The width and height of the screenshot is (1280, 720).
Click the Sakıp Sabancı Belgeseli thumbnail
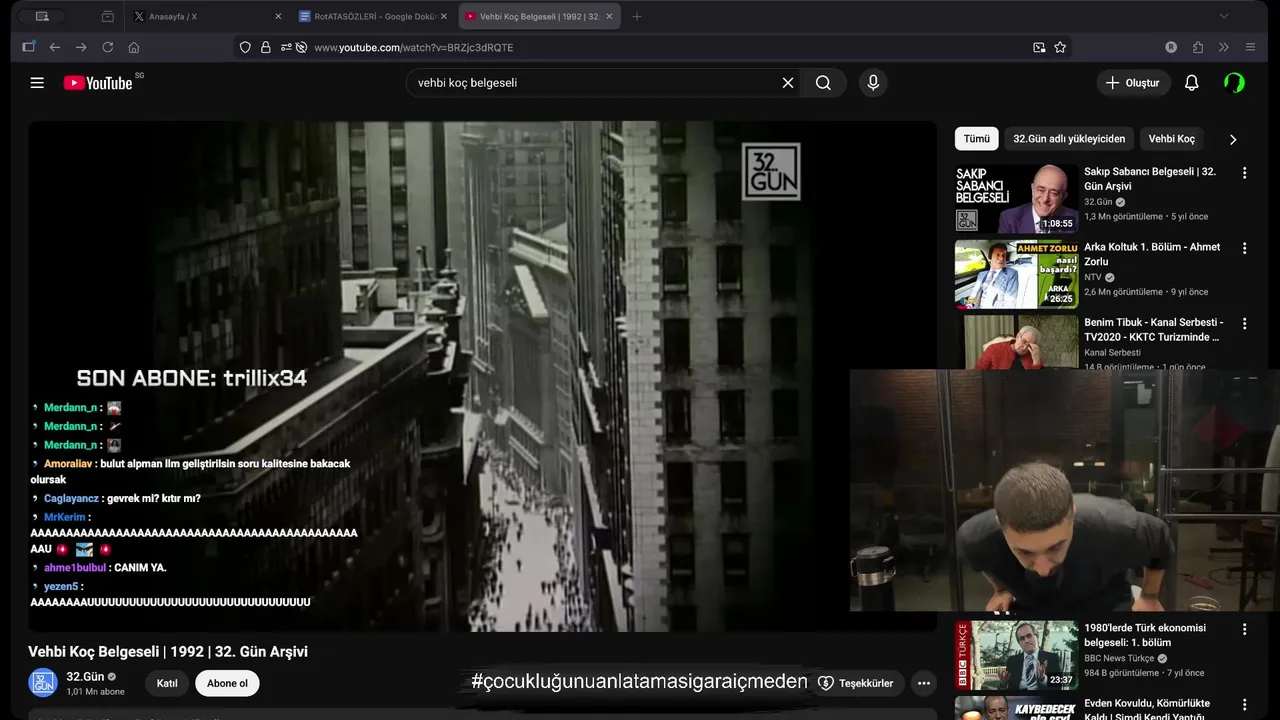click(x=1016, y=199)
